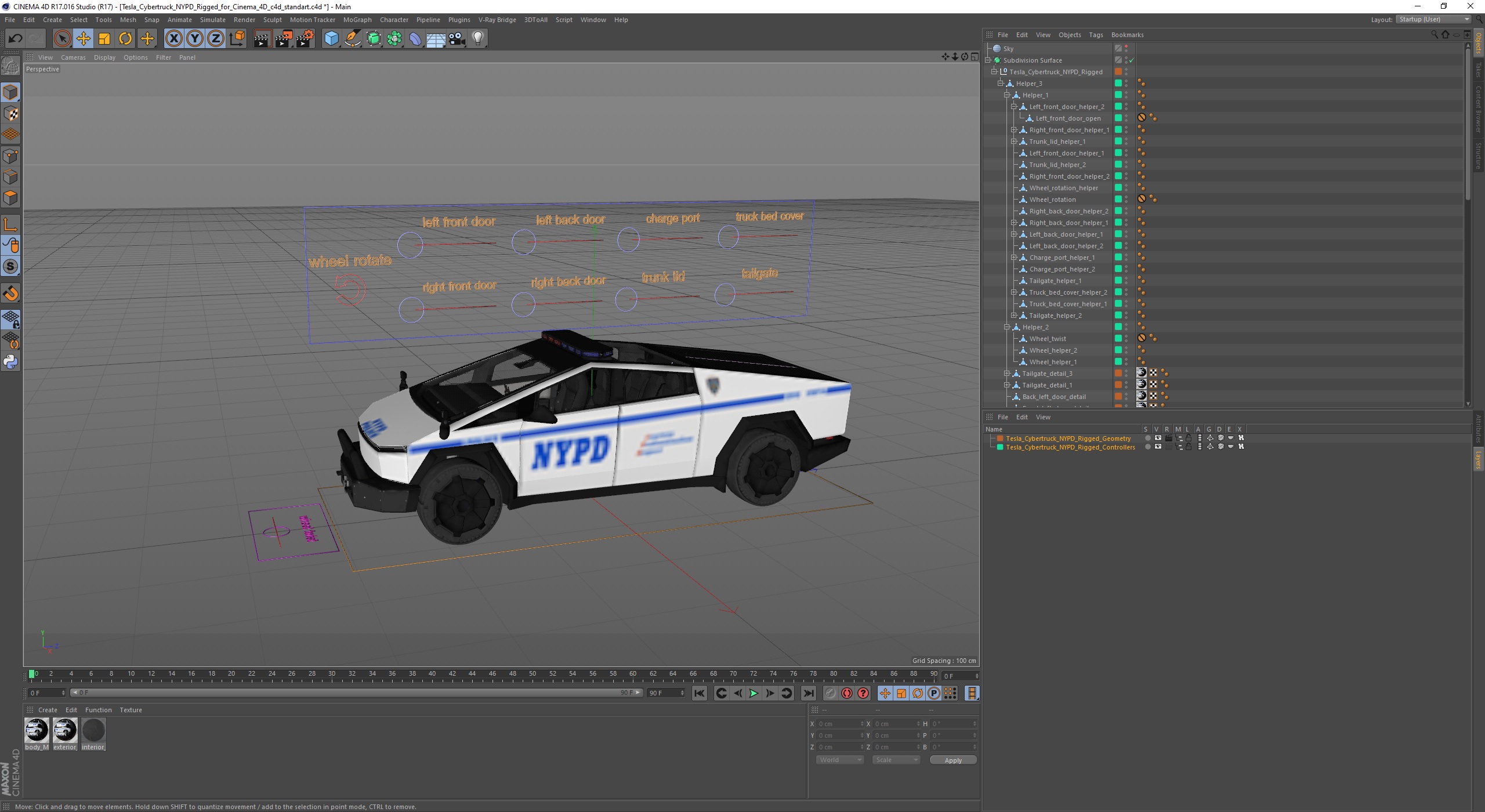Screen dimensions: 1485x812
Task: Click the Undo arrow icon
Action: pyautogui.click(x=15, y=39)
